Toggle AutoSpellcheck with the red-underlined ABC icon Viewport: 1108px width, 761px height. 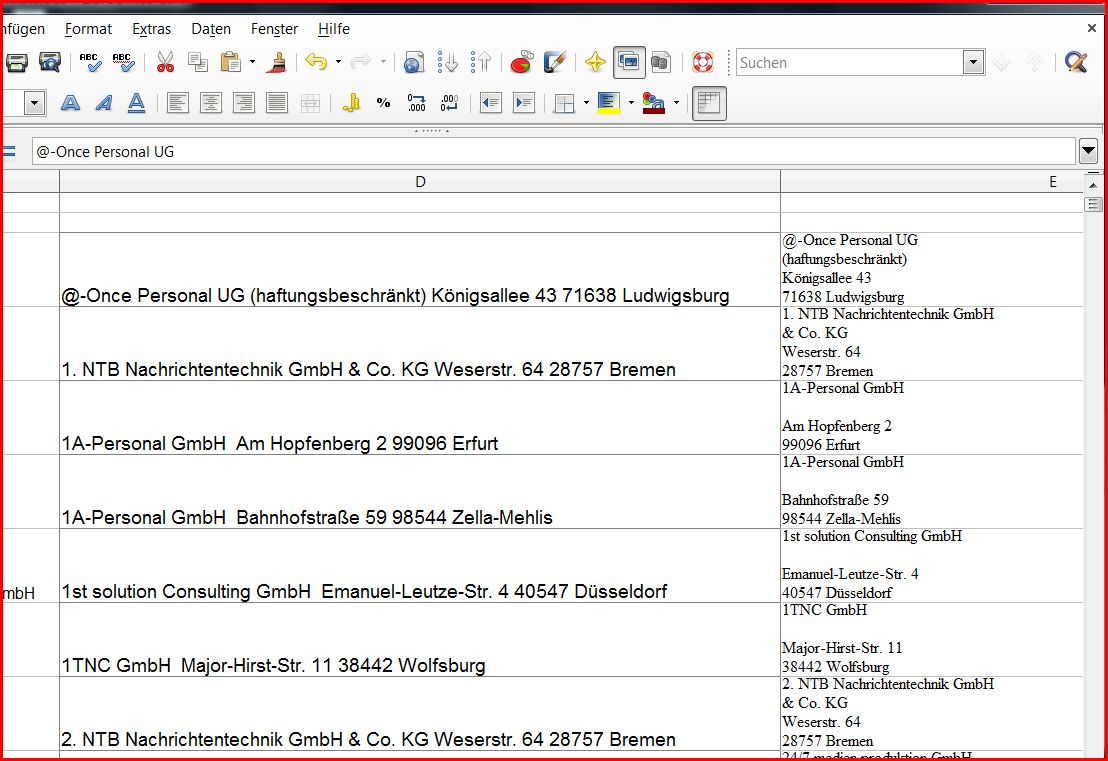[123, 62]
